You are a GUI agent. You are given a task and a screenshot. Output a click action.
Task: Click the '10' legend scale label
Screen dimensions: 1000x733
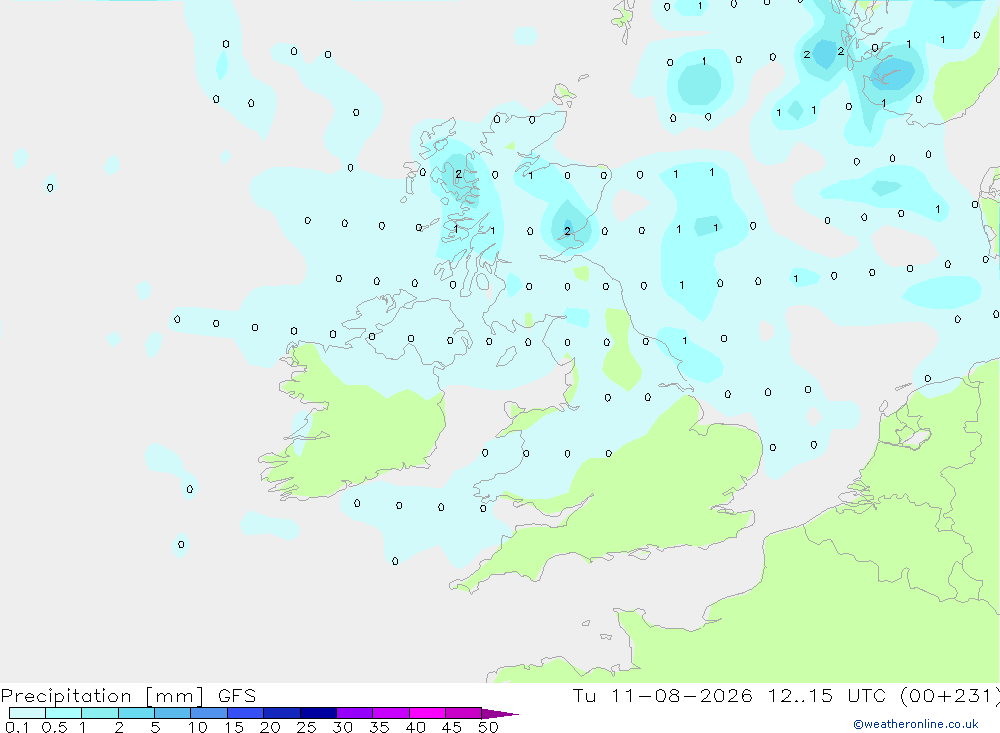click(x=198, y=727)
